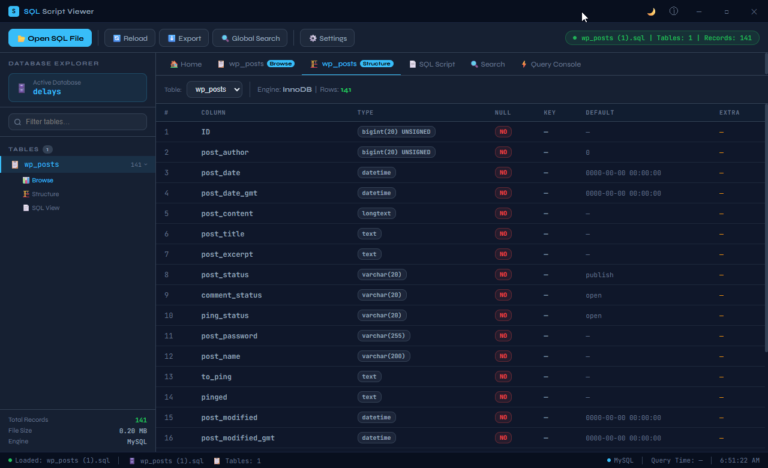The image size is (768, 468).
Task: Click the database file icon in status bar
Action: click(132, 461)
